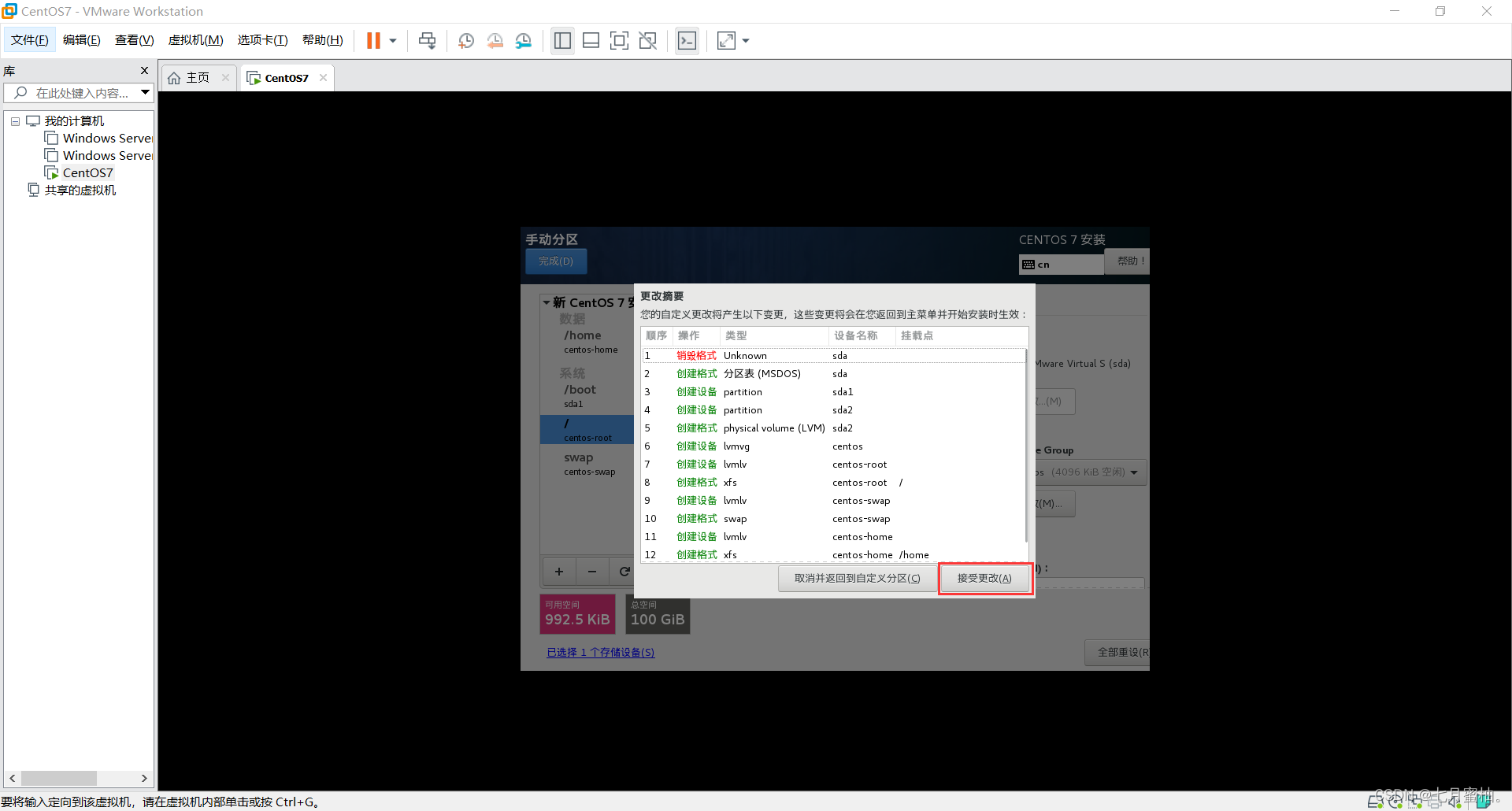
Task: Click the 顺序 column header
Action: [x=657, y=335]
